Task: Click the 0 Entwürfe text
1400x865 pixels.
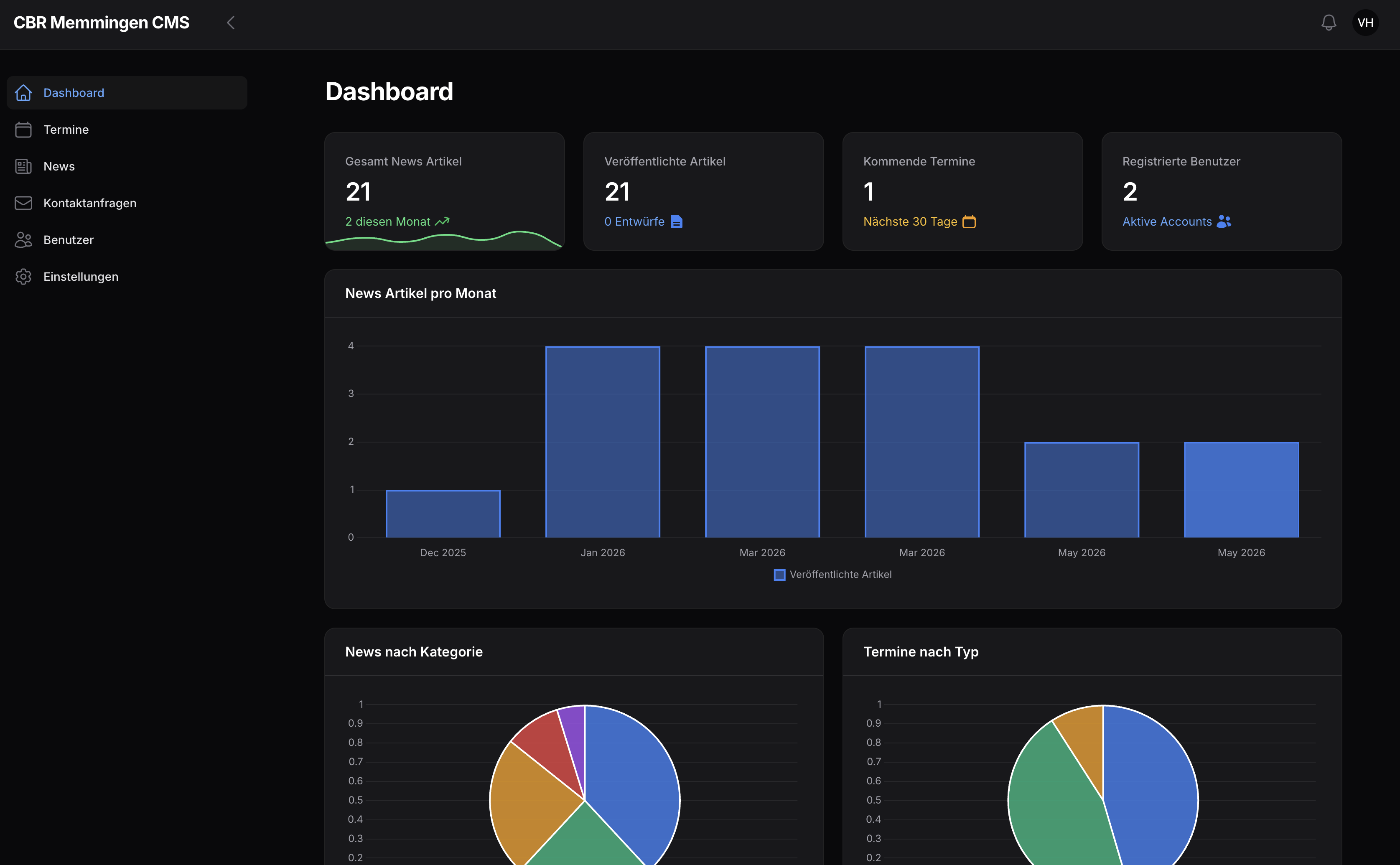Action: point(634,221)
